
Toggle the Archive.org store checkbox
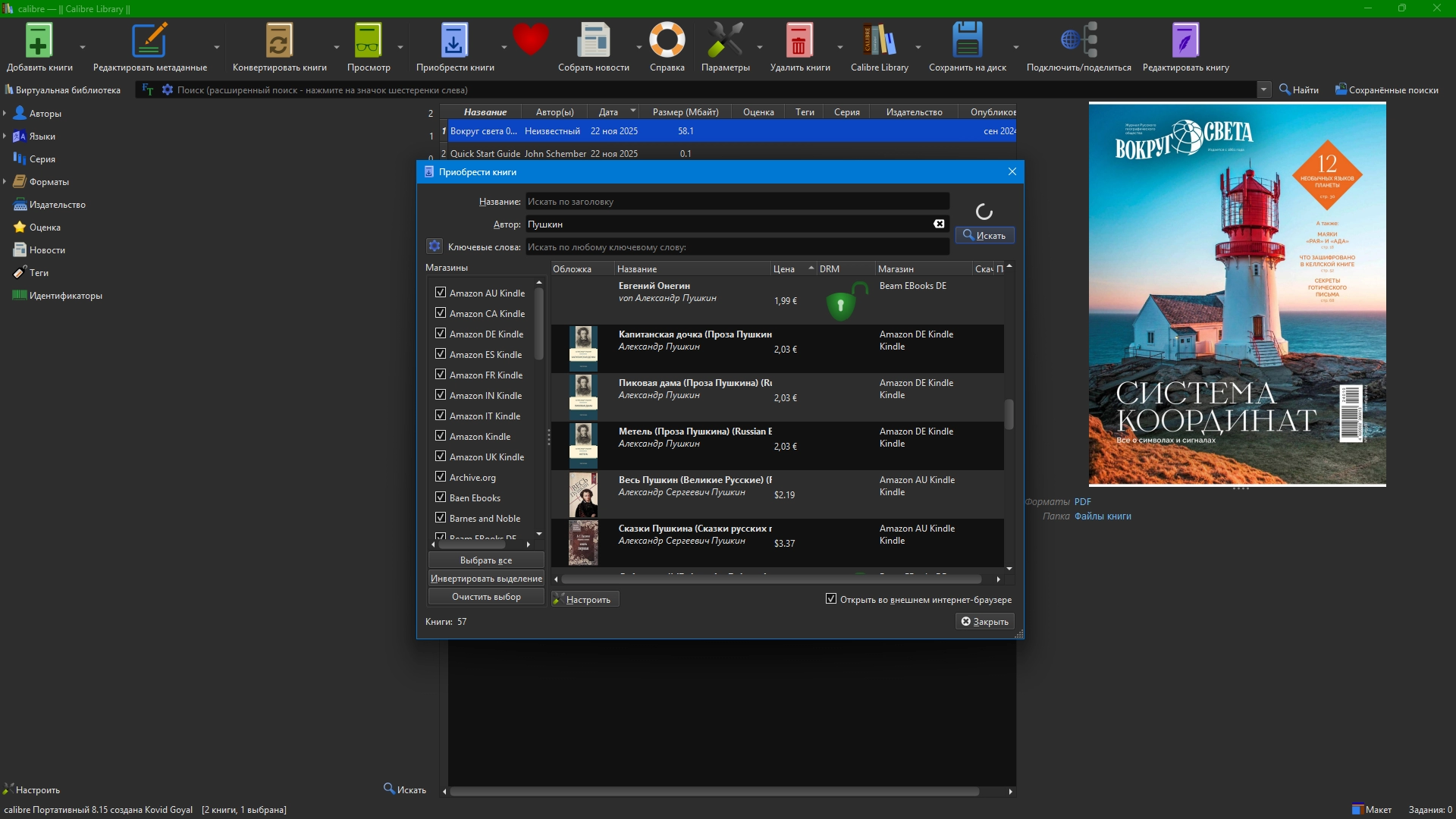click(x=441, y=477)
